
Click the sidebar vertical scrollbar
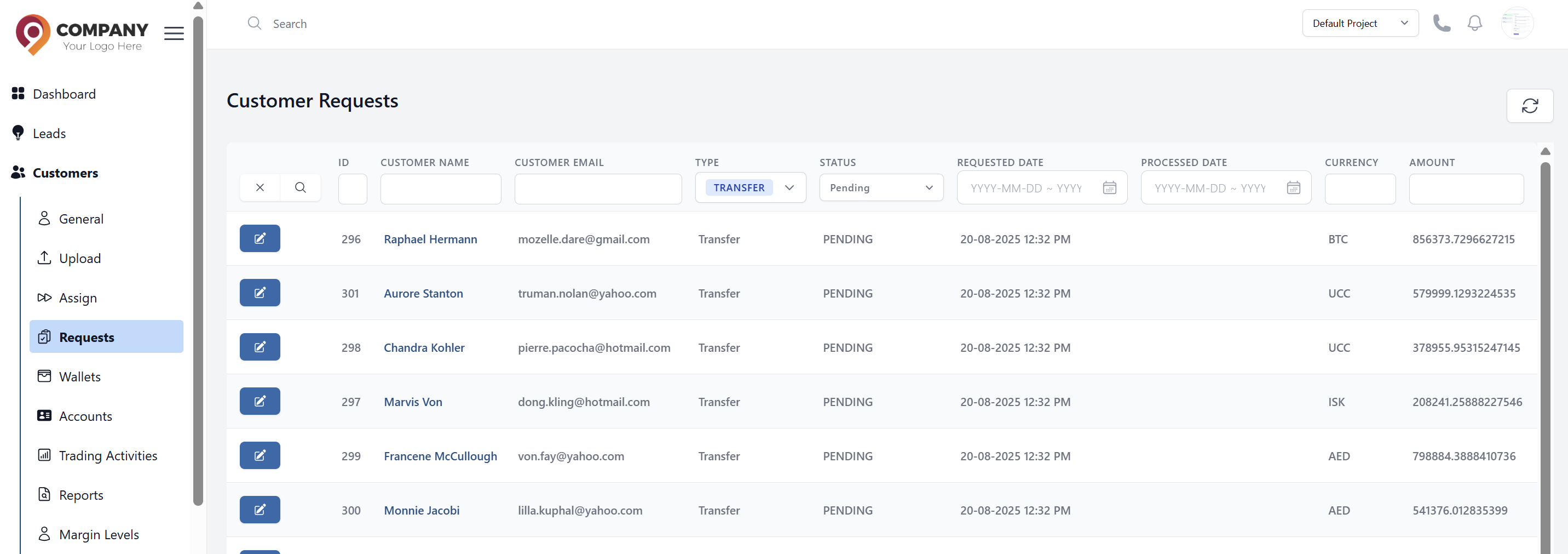(198, 262)
